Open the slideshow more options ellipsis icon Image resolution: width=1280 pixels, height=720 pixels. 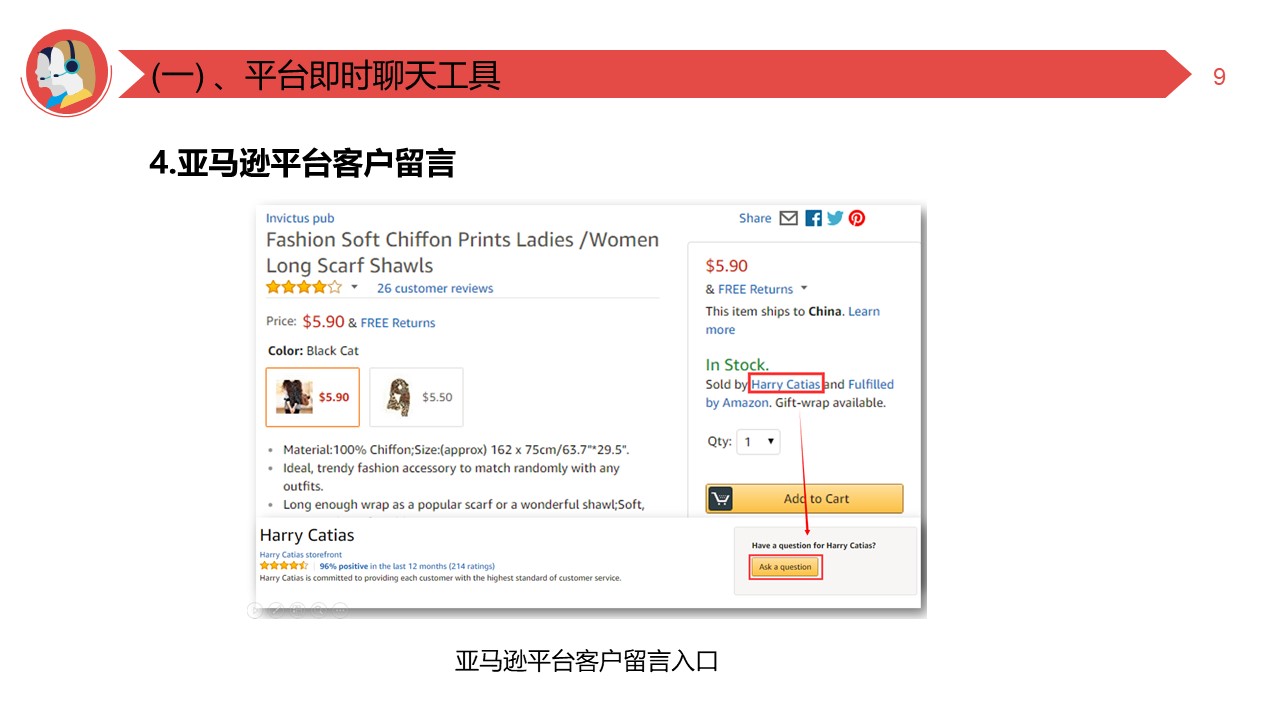(340, 609)
